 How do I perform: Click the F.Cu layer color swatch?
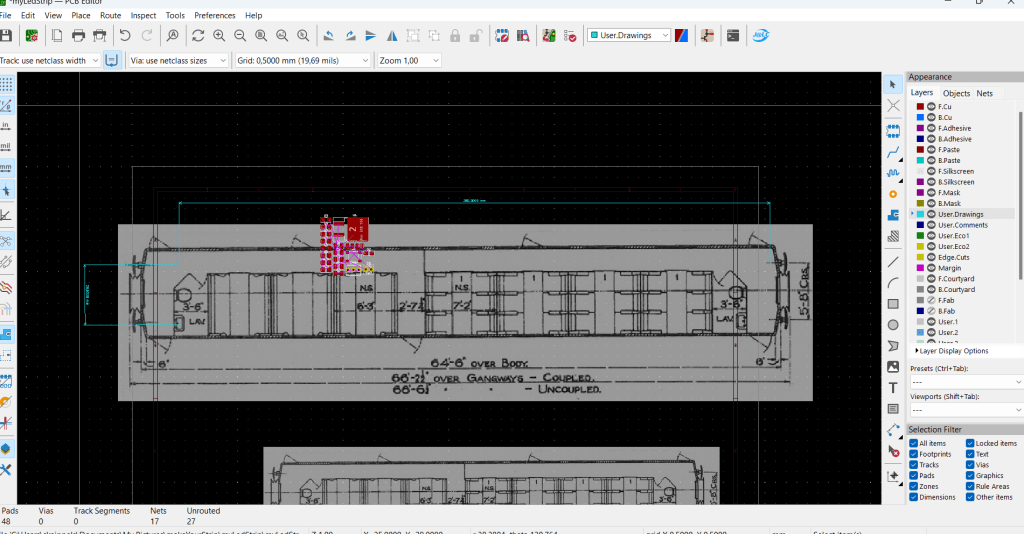920,107
